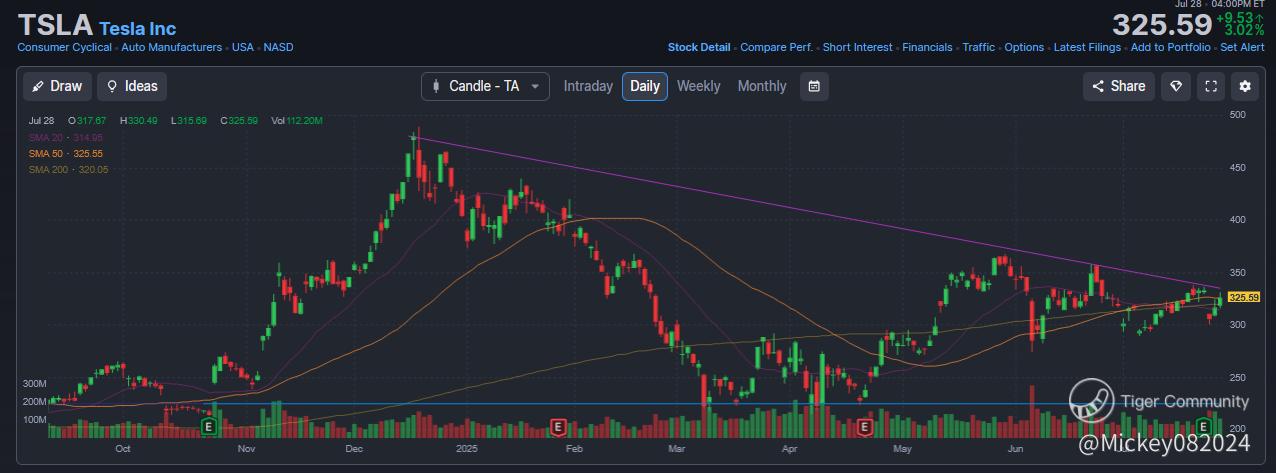Click the late-January red earnings marker
This screenshot has height=473, width=1276.
click(558, 427)
